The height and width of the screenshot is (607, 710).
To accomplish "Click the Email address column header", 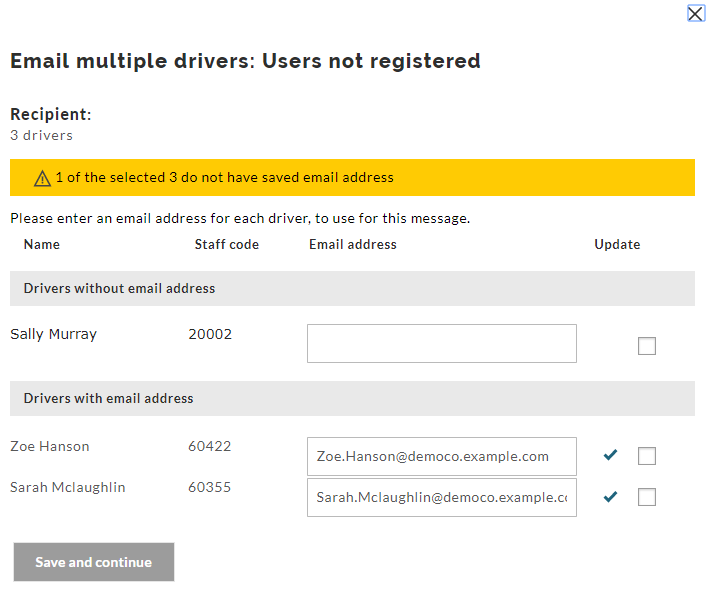I will click(352, 244).
